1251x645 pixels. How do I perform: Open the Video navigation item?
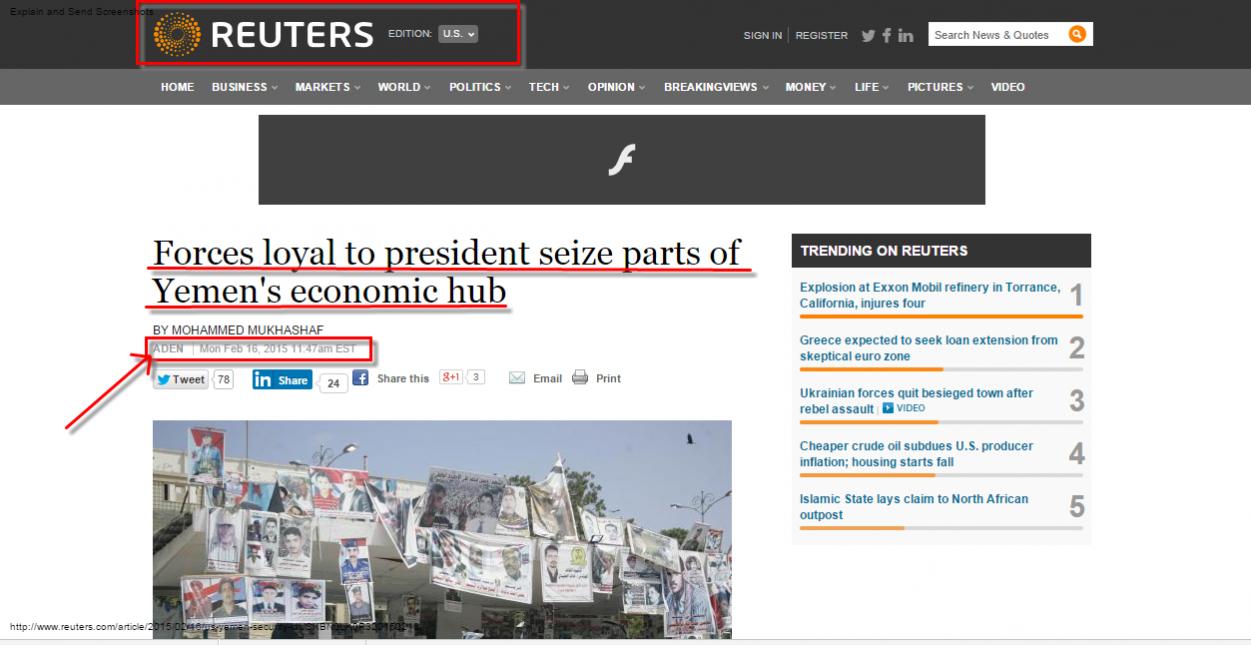1008,87
